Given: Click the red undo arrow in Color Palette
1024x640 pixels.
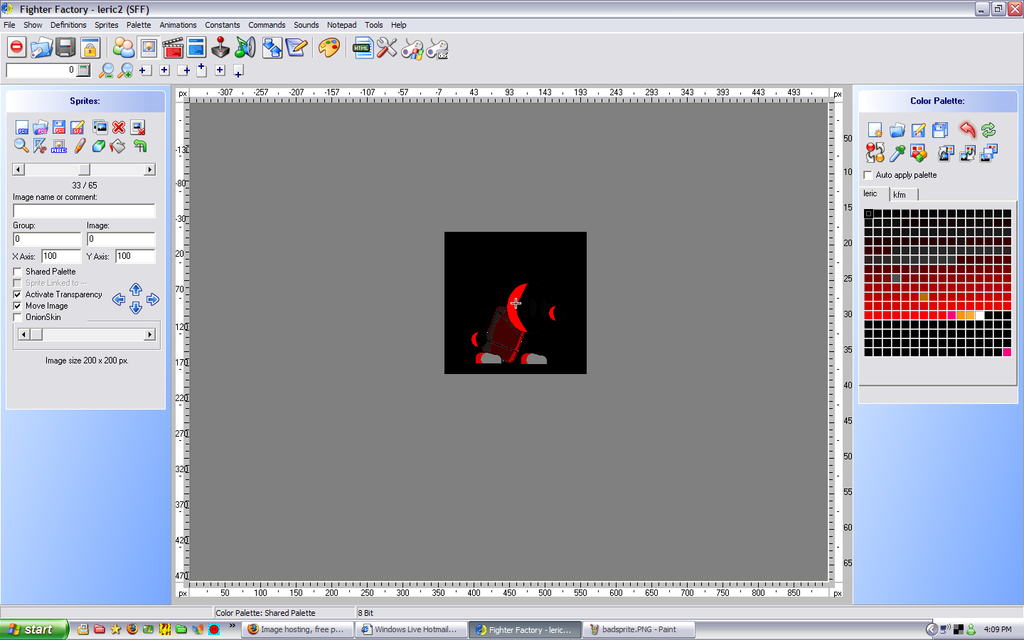Looking at the screenshot, I should [966, 130].
